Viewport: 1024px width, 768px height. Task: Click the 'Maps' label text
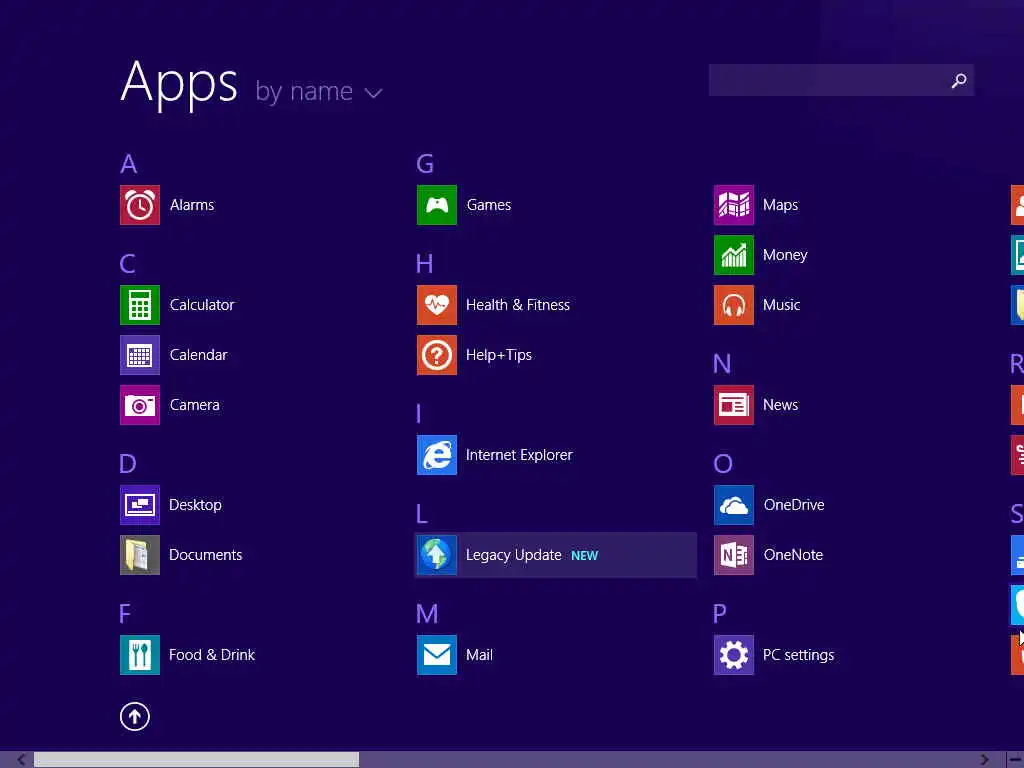click(780, 205)
